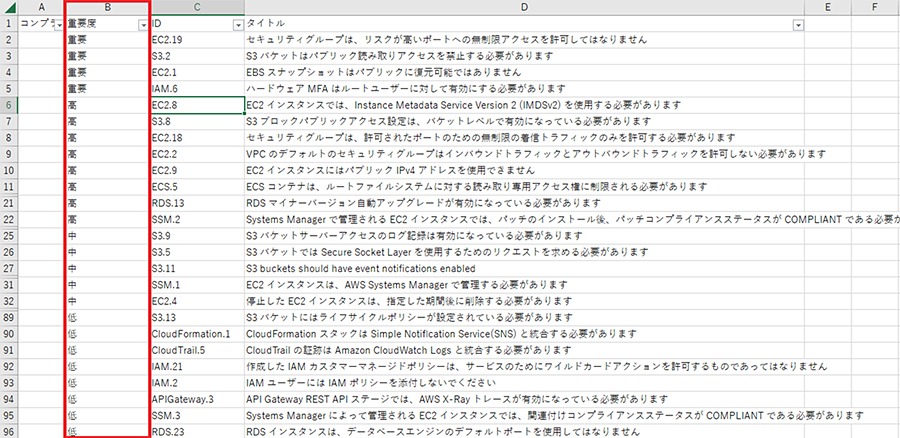Screen dimensions: 900x438
Task: Click title cell mentioning Secure Socket Layer
Action: point(524,251)
